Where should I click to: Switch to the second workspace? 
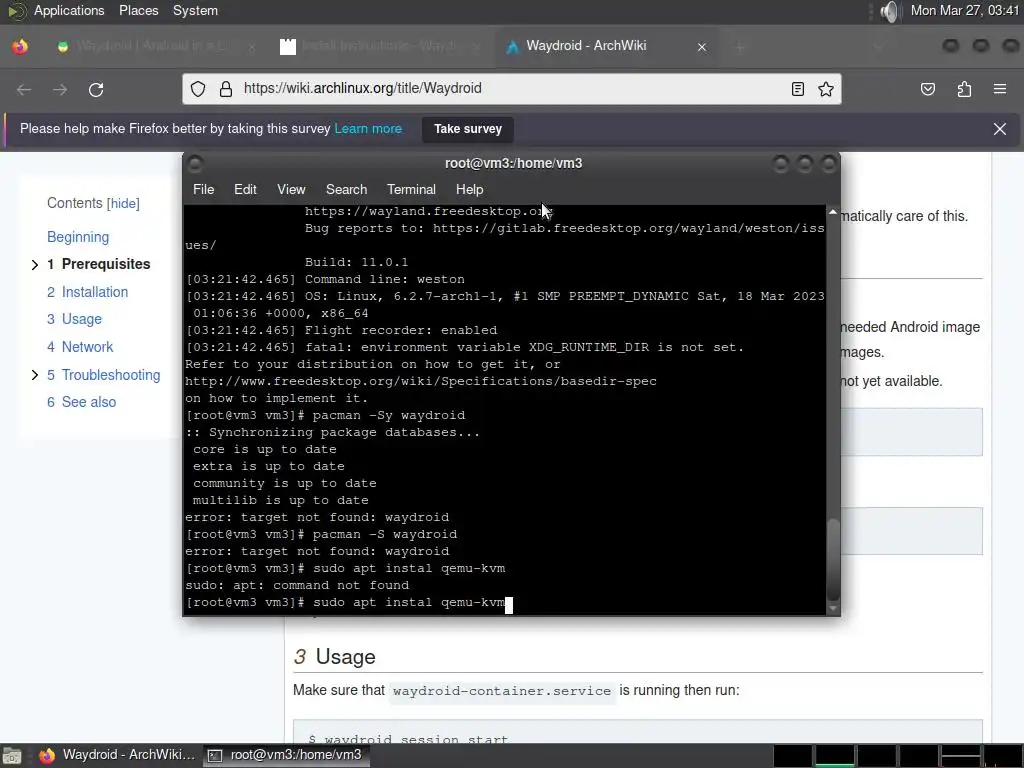point(835,756)
